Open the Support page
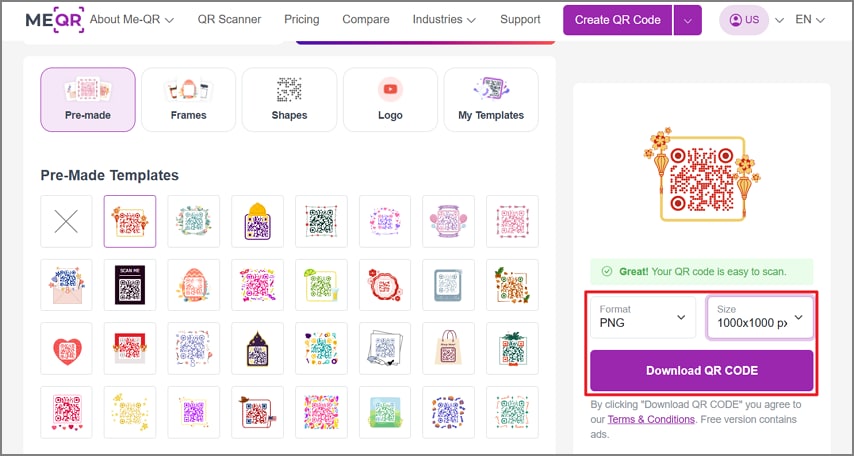This screenshot has height=456, width=854. [520, 20]
